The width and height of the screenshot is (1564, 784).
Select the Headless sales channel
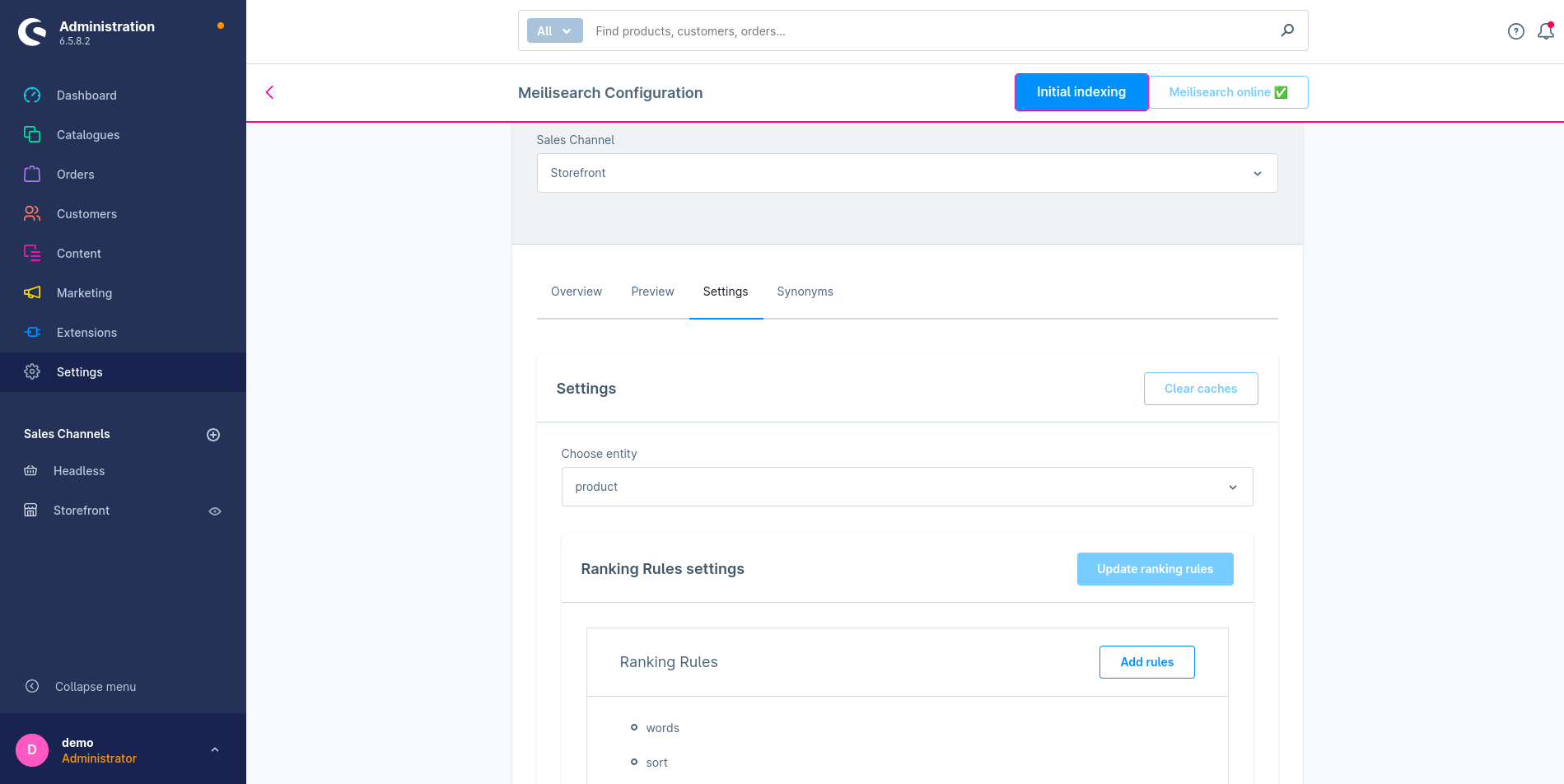pos(79,471)
